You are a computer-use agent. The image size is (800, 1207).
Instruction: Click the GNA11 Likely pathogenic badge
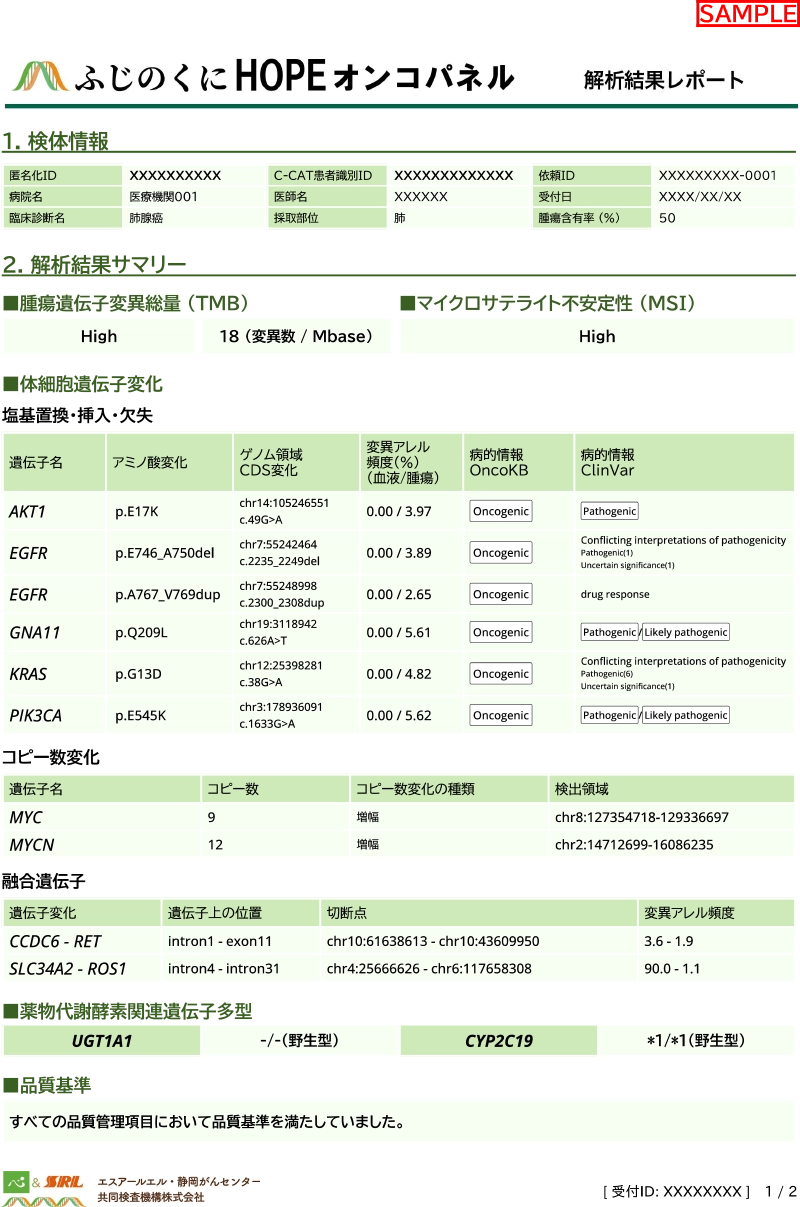tap(686, 632)
